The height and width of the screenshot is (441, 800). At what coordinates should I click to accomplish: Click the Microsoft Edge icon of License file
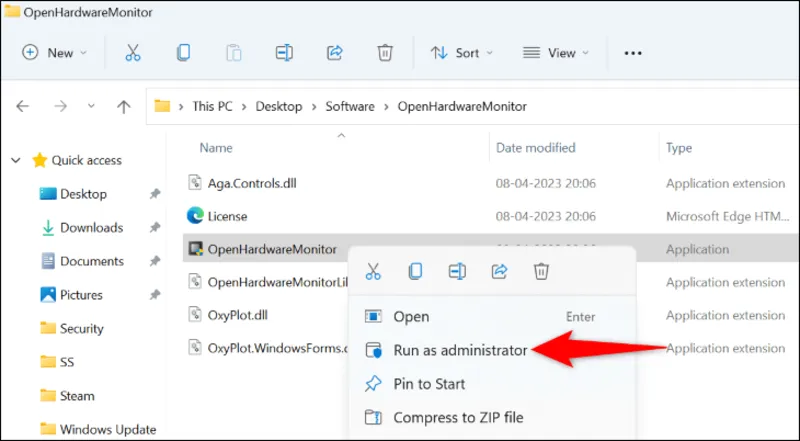click(195, 216)
